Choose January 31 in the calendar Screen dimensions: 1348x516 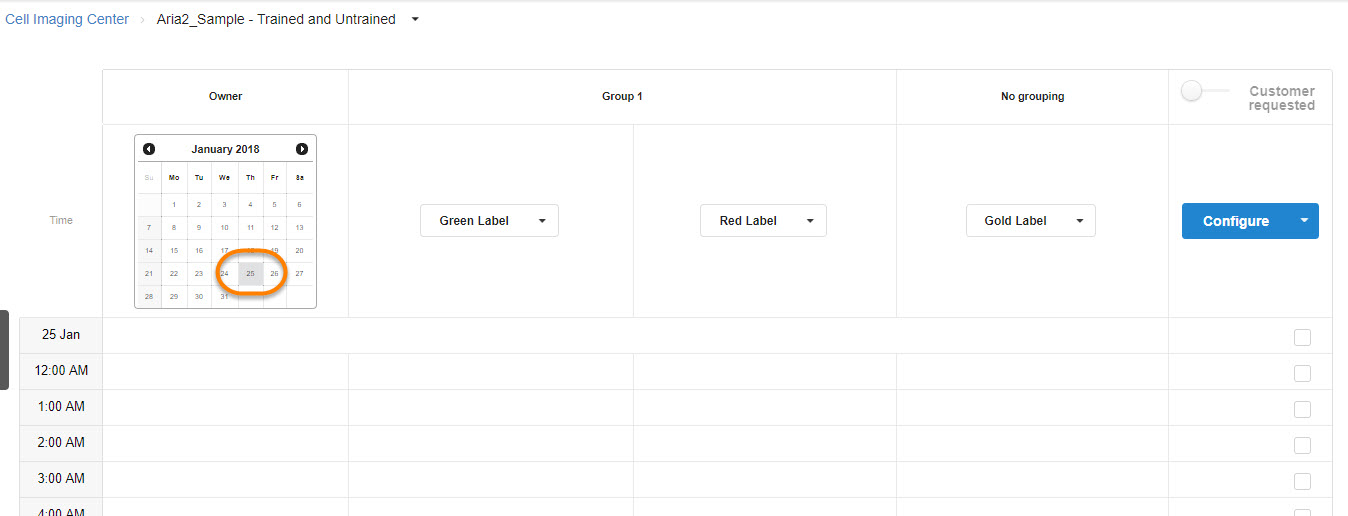[x=224, y=296]
